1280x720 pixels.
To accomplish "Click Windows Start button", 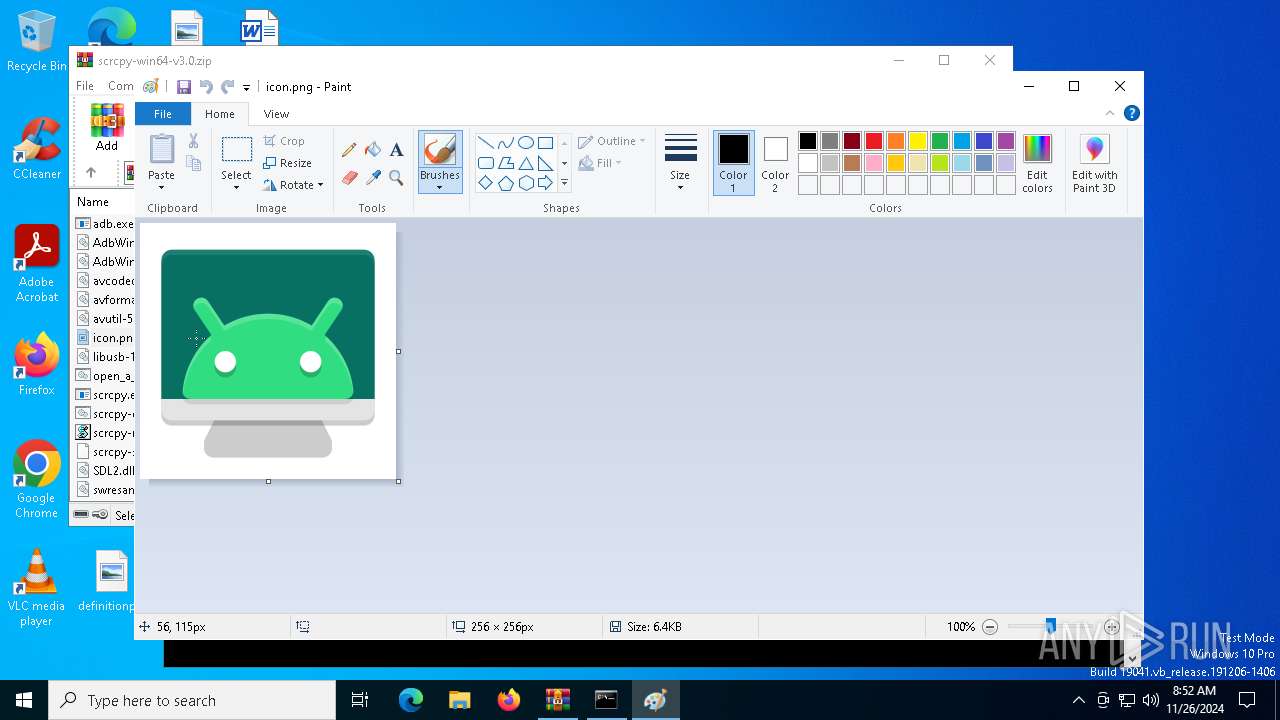I will coord(24,700).
